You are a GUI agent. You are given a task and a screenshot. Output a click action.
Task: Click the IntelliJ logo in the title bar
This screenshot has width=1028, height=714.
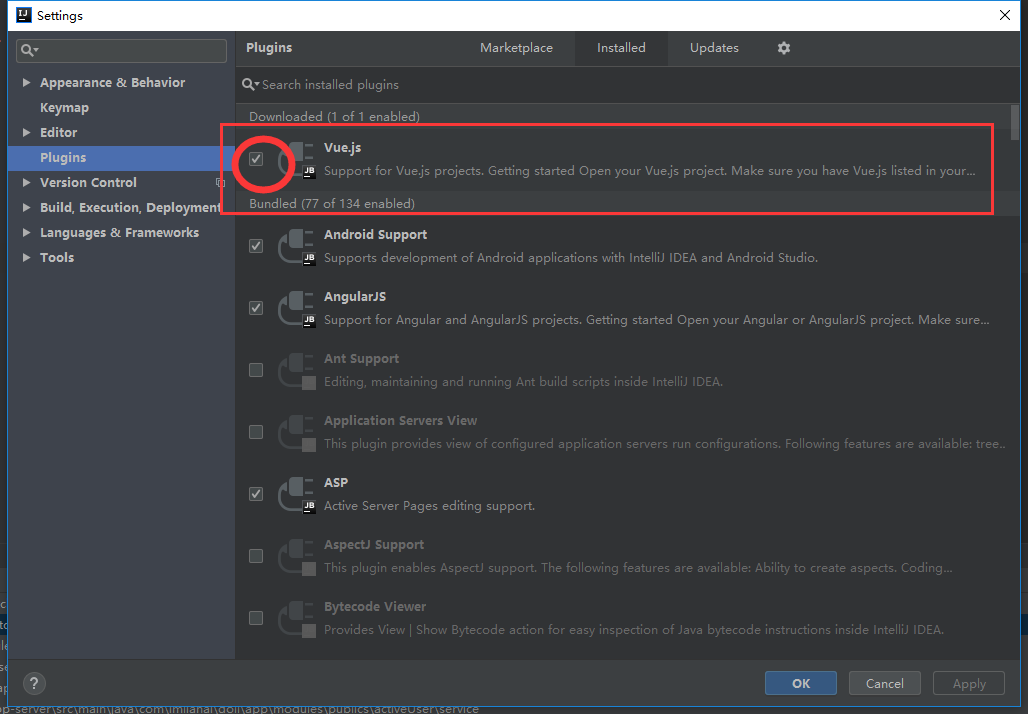click(x=24, y=15)
